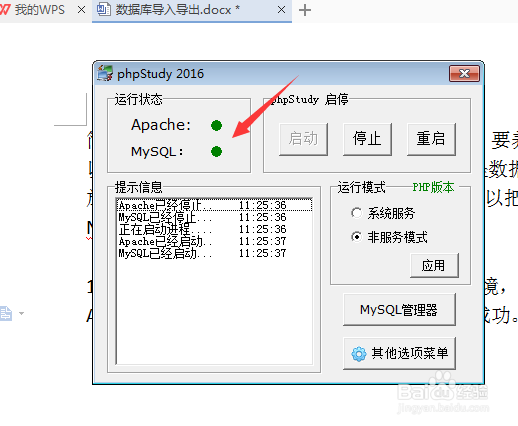
Task: Switch to 数据库导入导出.docx tab
Action: [192, 10]
